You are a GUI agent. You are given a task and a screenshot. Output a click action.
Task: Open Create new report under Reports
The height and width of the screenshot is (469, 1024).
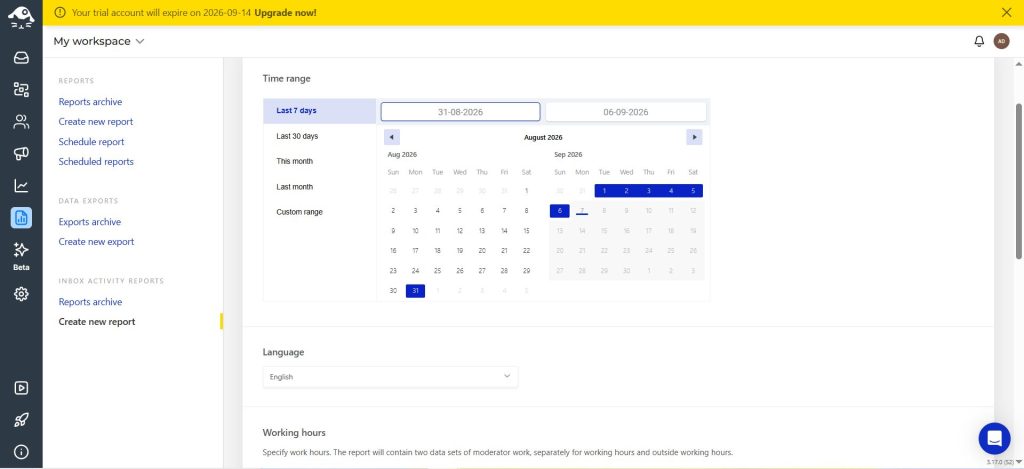pyautogui.click(x=96, y=121)
